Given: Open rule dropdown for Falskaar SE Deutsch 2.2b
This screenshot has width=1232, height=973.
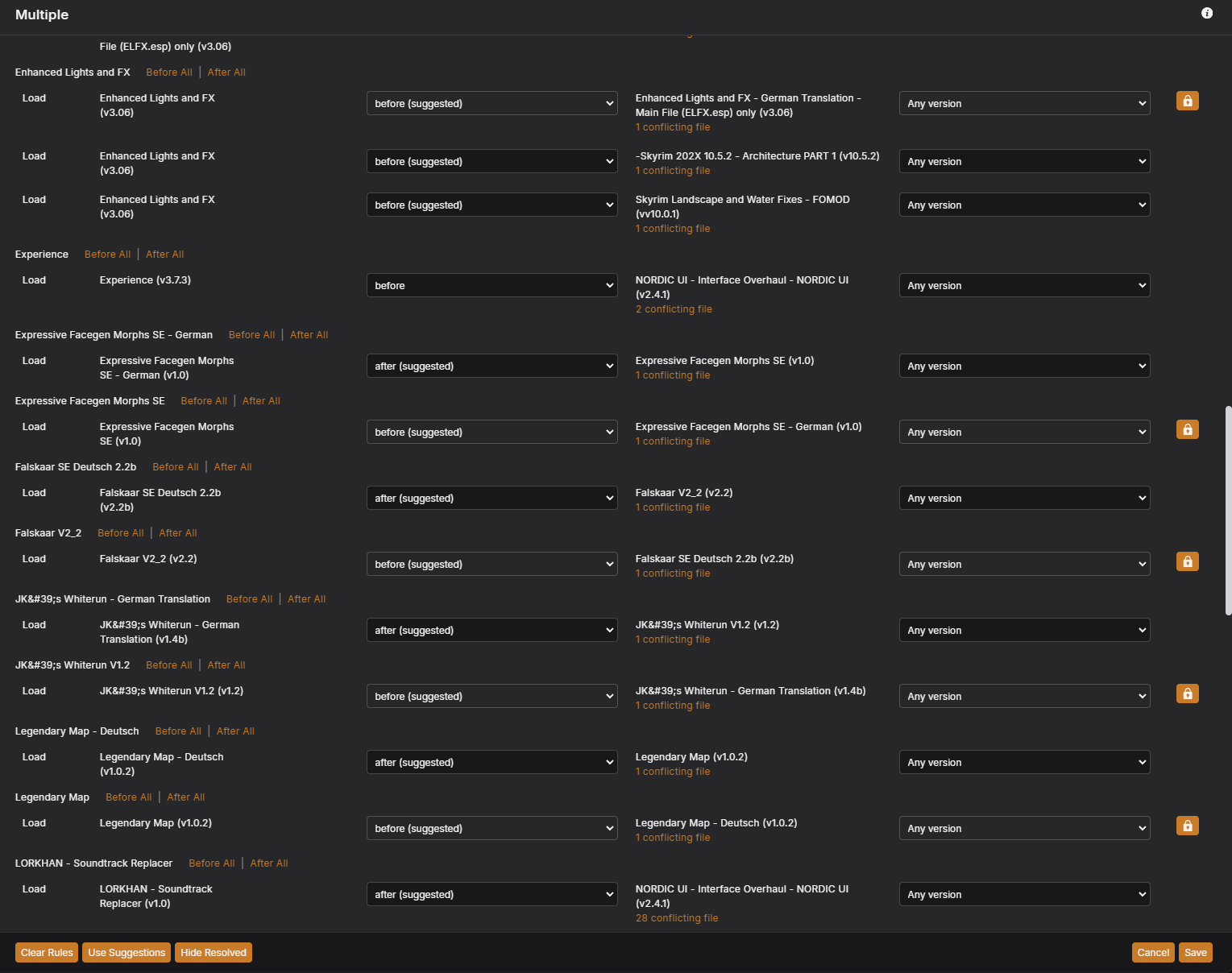Looking at the screenshot, I should (492, 499).
